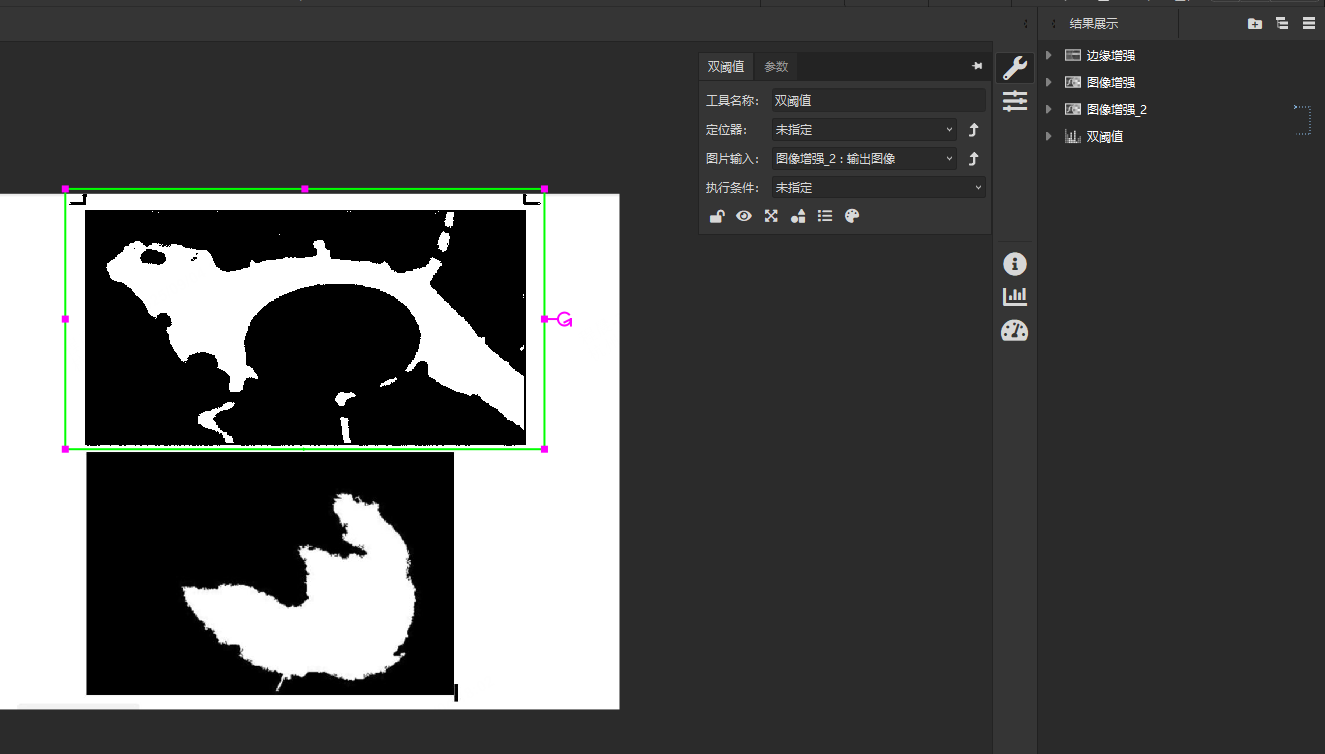Click inside the 工具名称 input field
Viewport: 1325px width, 754px height.
(x=878, y=99)
